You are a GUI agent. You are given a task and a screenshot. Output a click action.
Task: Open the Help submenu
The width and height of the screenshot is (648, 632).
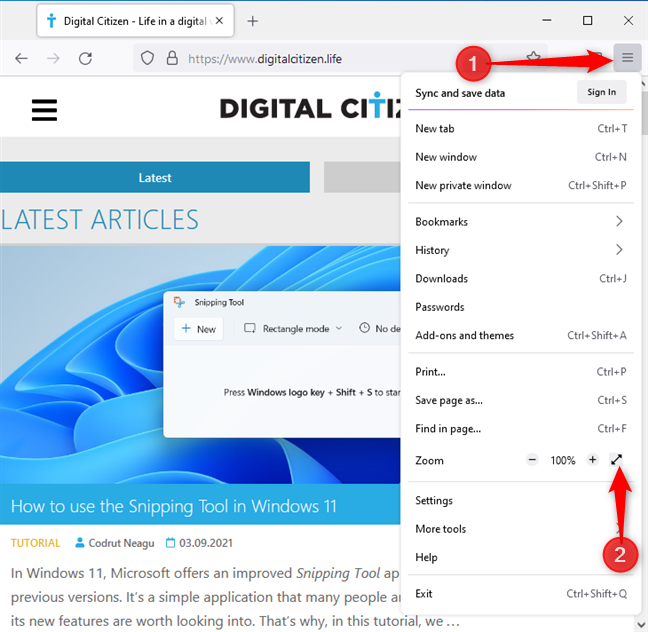click(521, 558)
